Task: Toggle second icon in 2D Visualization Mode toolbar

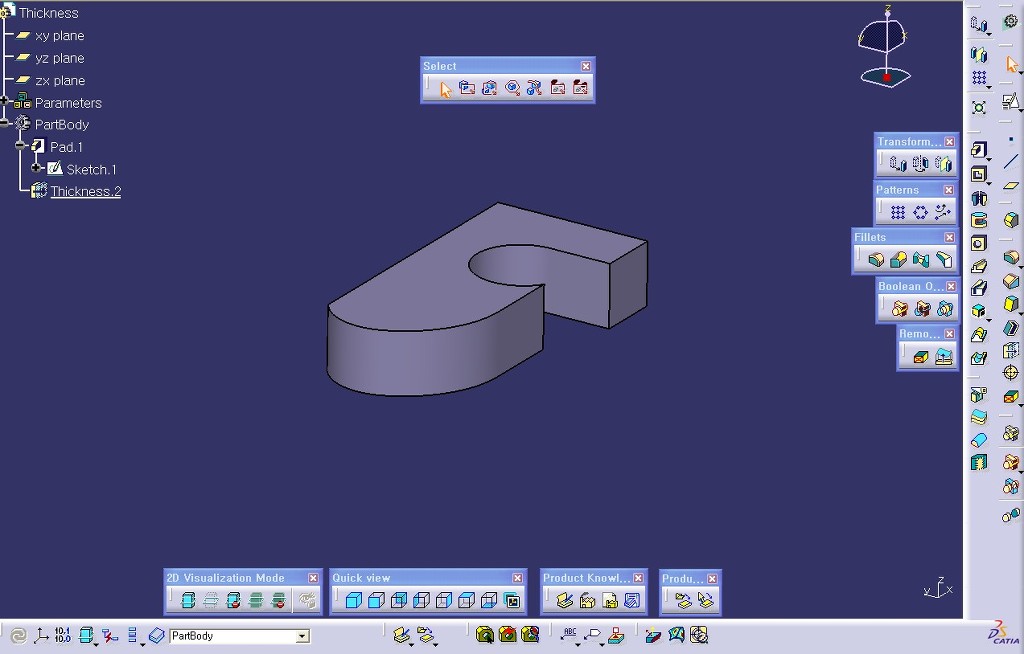Action: [x=211, y=601]
